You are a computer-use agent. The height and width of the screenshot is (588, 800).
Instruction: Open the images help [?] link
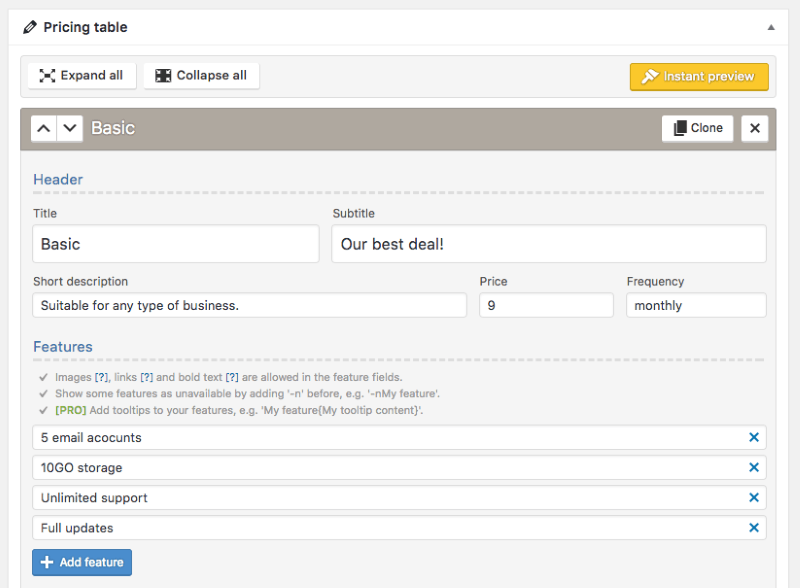[x=101, y=377]
